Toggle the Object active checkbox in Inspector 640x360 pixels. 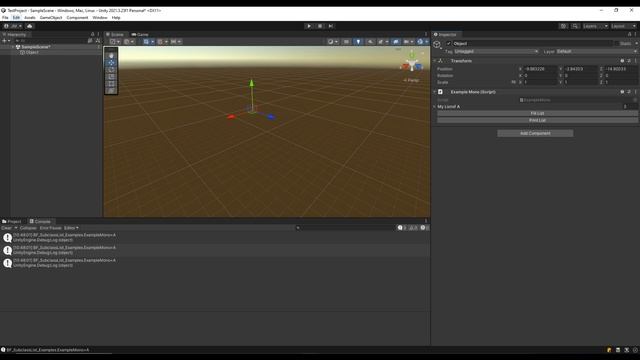pos(449,43)
